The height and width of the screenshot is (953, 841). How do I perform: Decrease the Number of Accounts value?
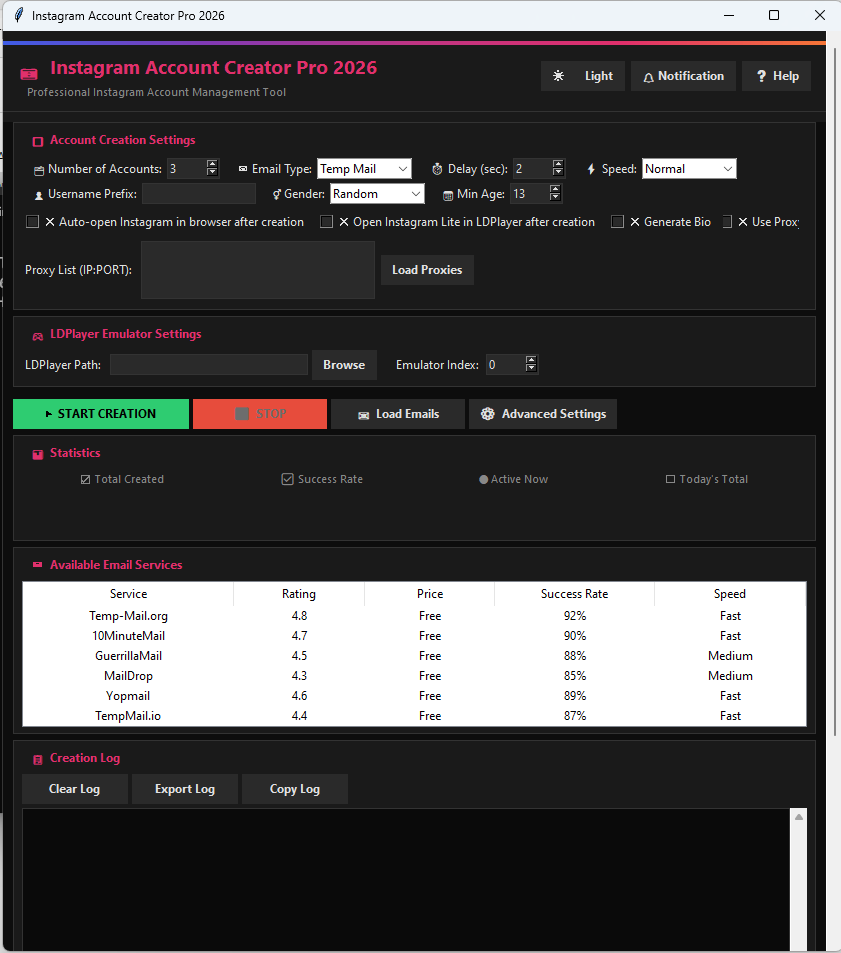(212, 172)
